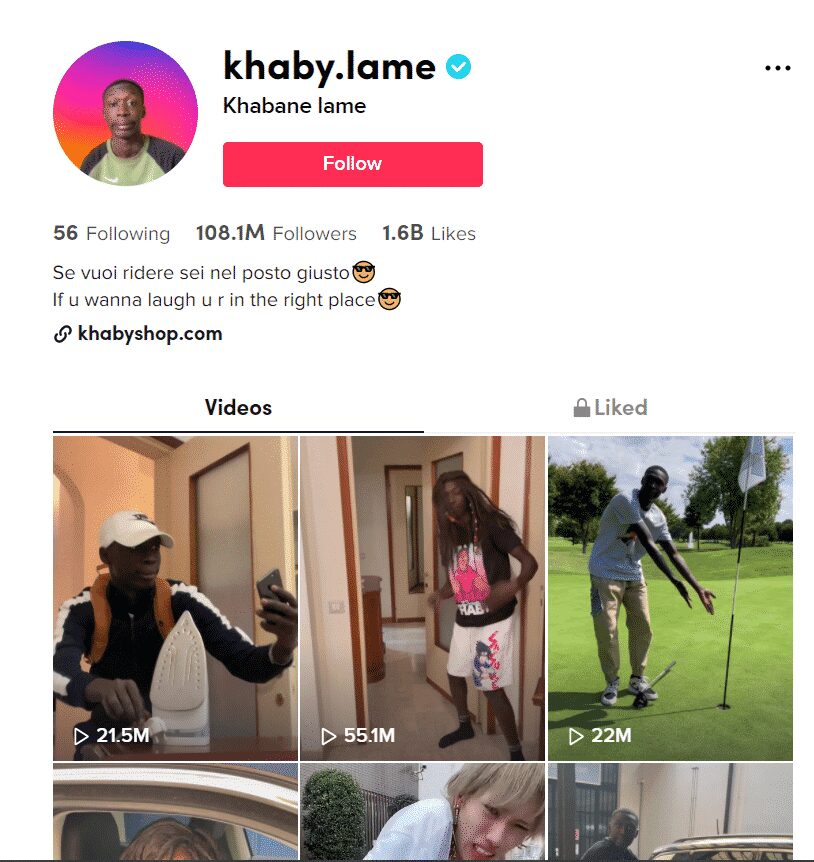Open the three-dot more options menu
Image resolution: width=814 pixels, height=862 pixels.
click(x=778, y=68)
